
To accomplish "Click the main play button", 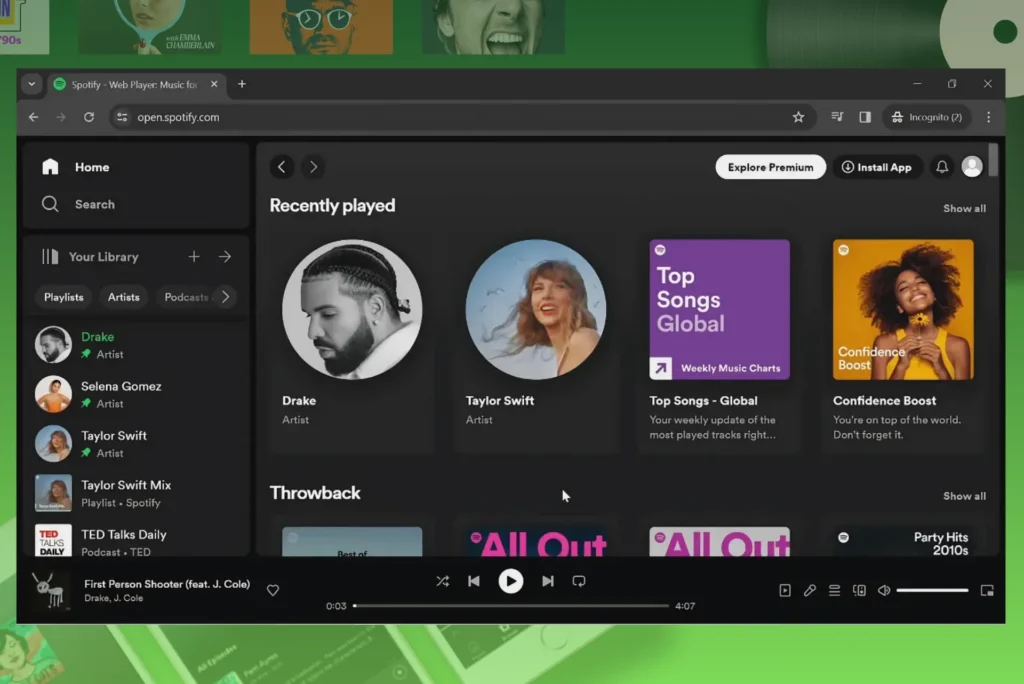I will point(511,581).
